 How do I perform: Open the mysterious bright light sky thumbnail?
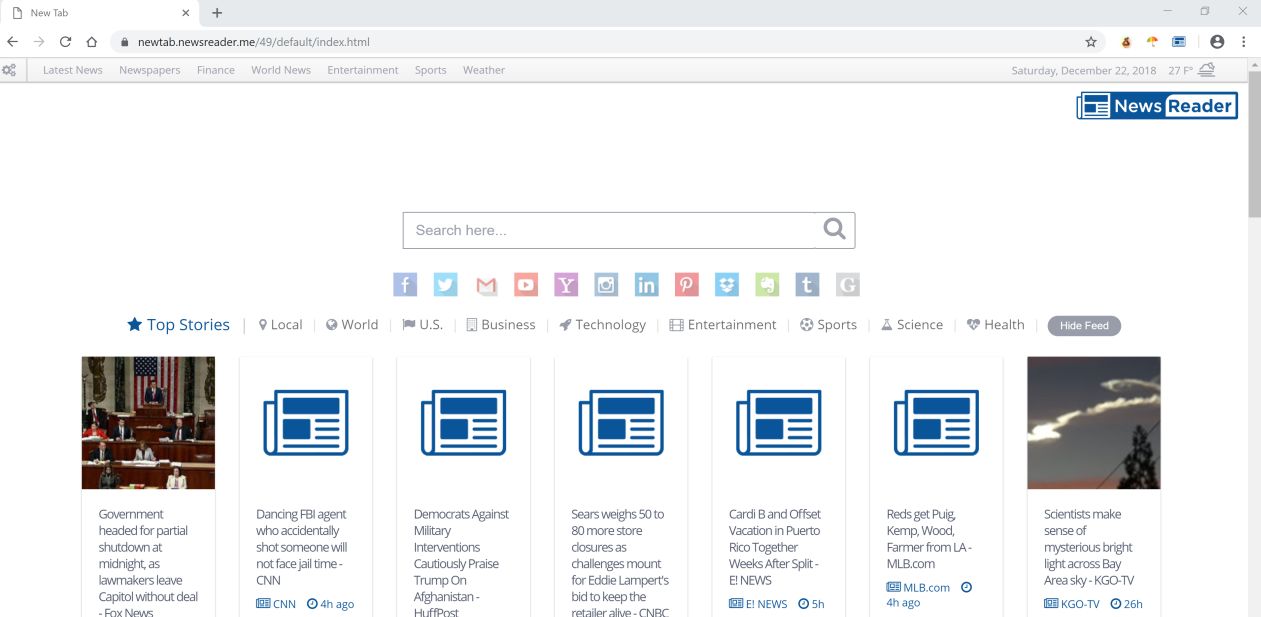point(1094,422)
